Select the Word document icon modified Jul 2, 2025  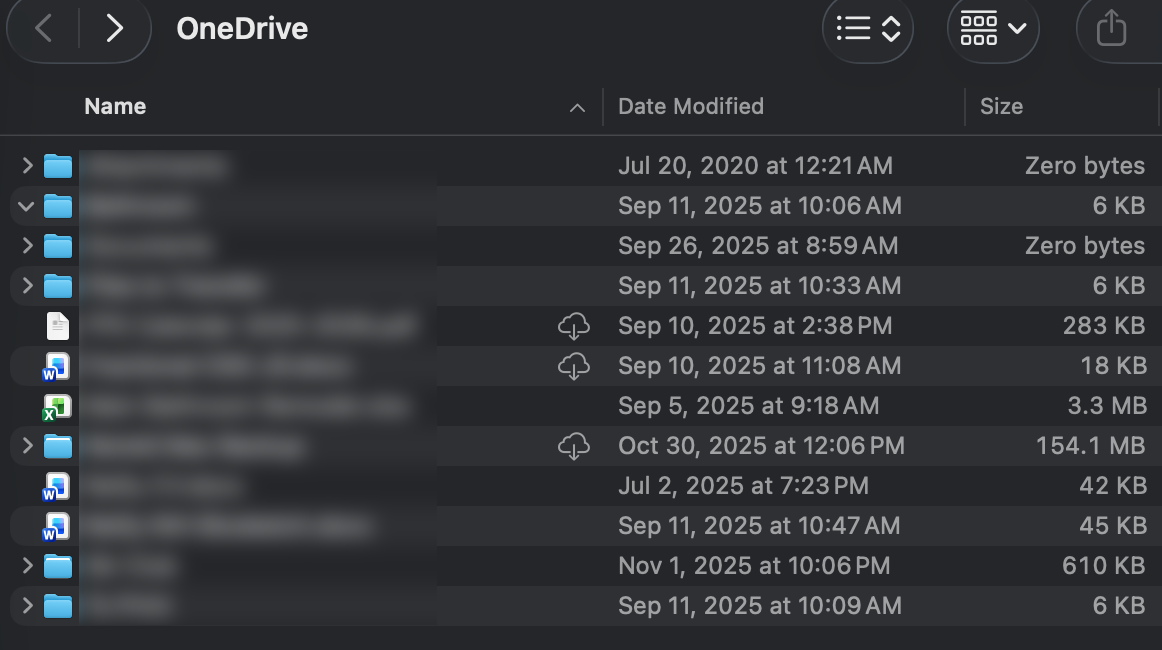tap(57, 486)
